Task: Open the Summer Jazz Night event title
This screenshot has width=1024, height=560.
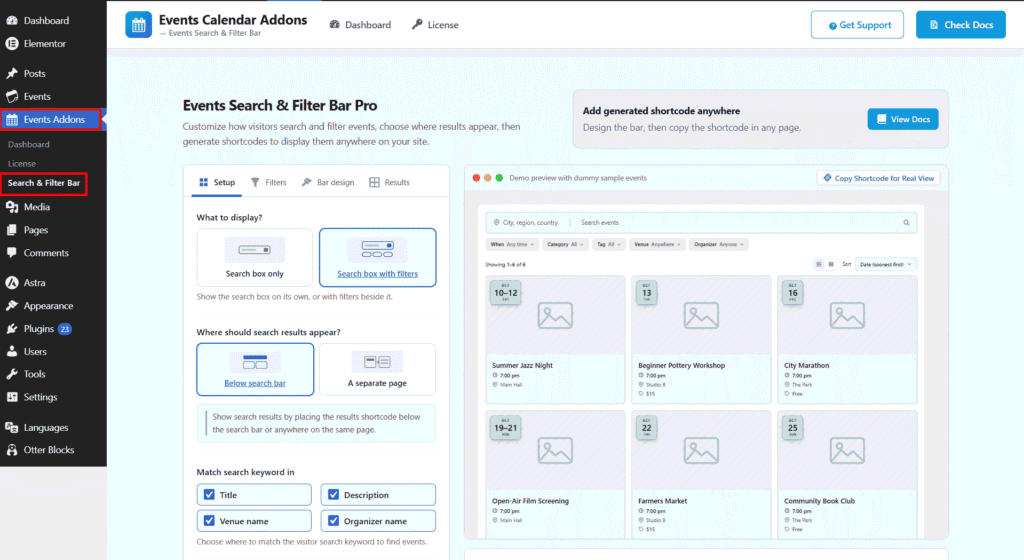Action: pyautogui.click(x=522, y=366)
